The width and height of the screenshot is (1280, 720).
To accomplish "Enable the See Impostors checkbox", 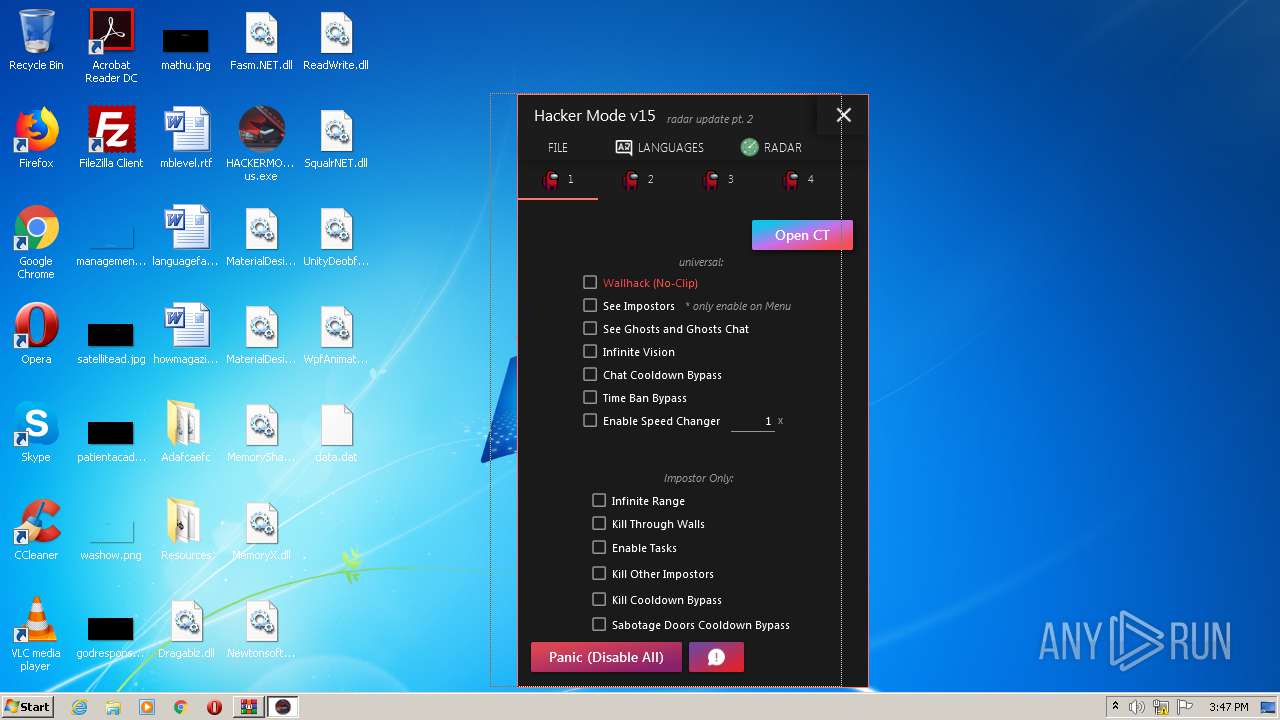I will (x=590, y=306).
